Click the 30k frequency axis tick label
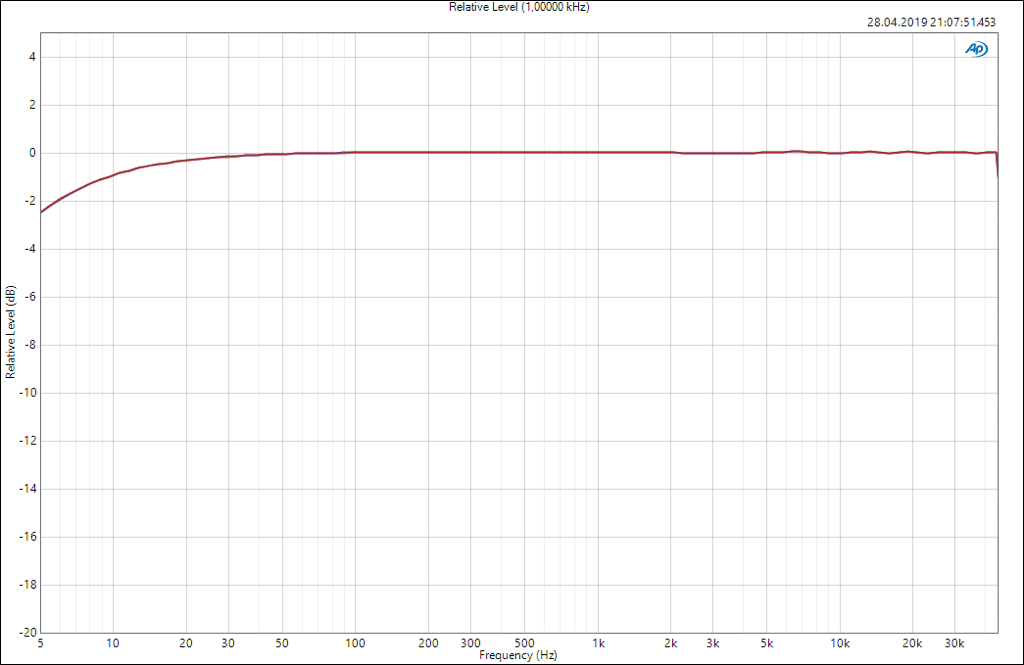Viewport: 1024px width, 665px height. click(955, 643)
